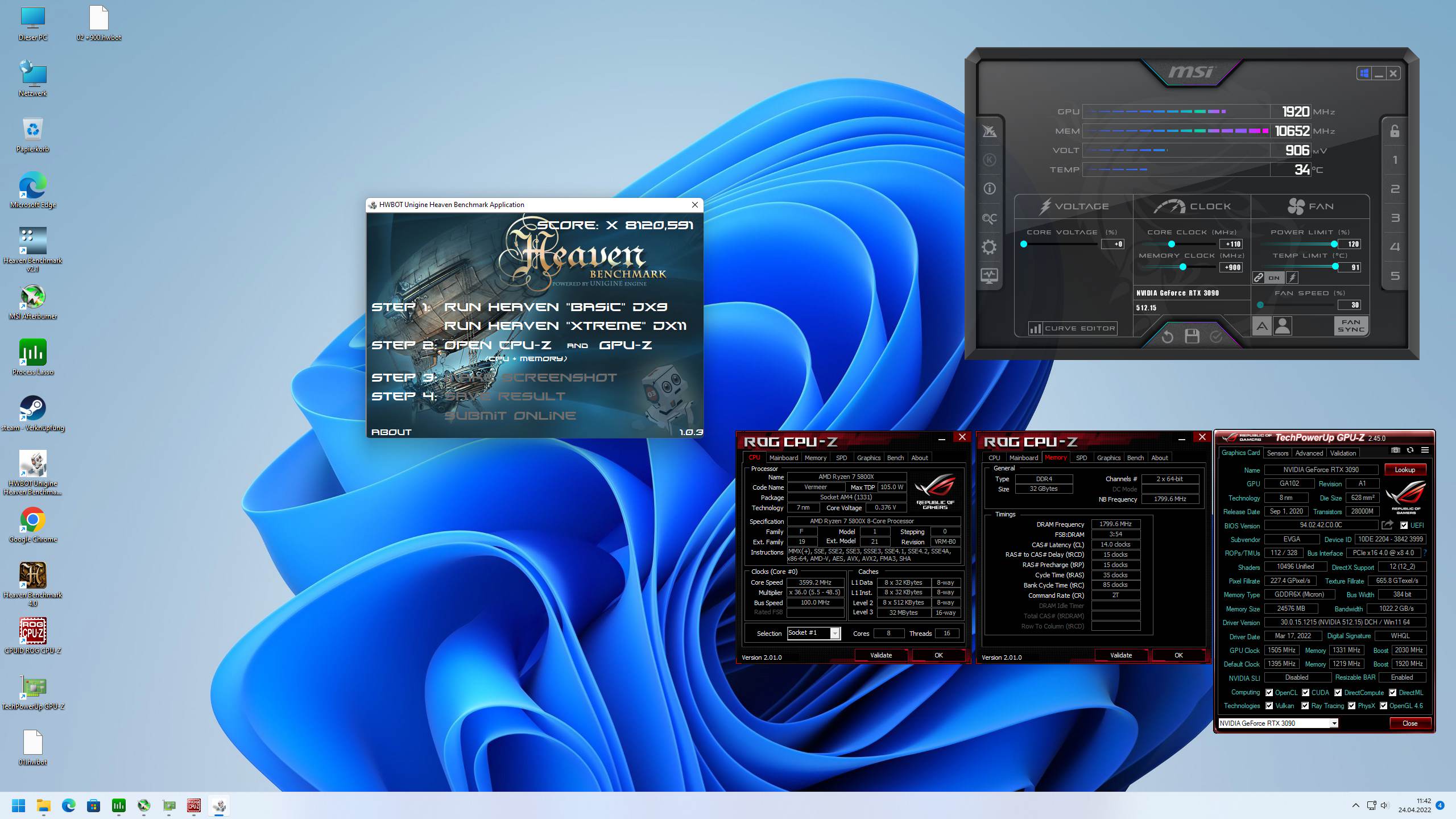Click Validate in the left CPU-Z window
The height and width of the screenshot is (819, 1456).
tap(881, 655)
